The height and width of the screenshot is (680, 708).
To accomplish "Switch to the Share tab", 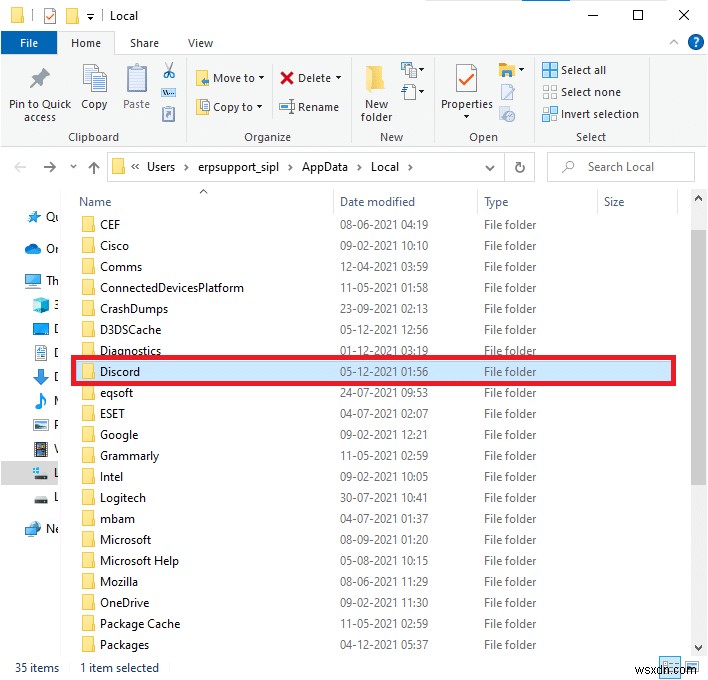I will 144,43.
